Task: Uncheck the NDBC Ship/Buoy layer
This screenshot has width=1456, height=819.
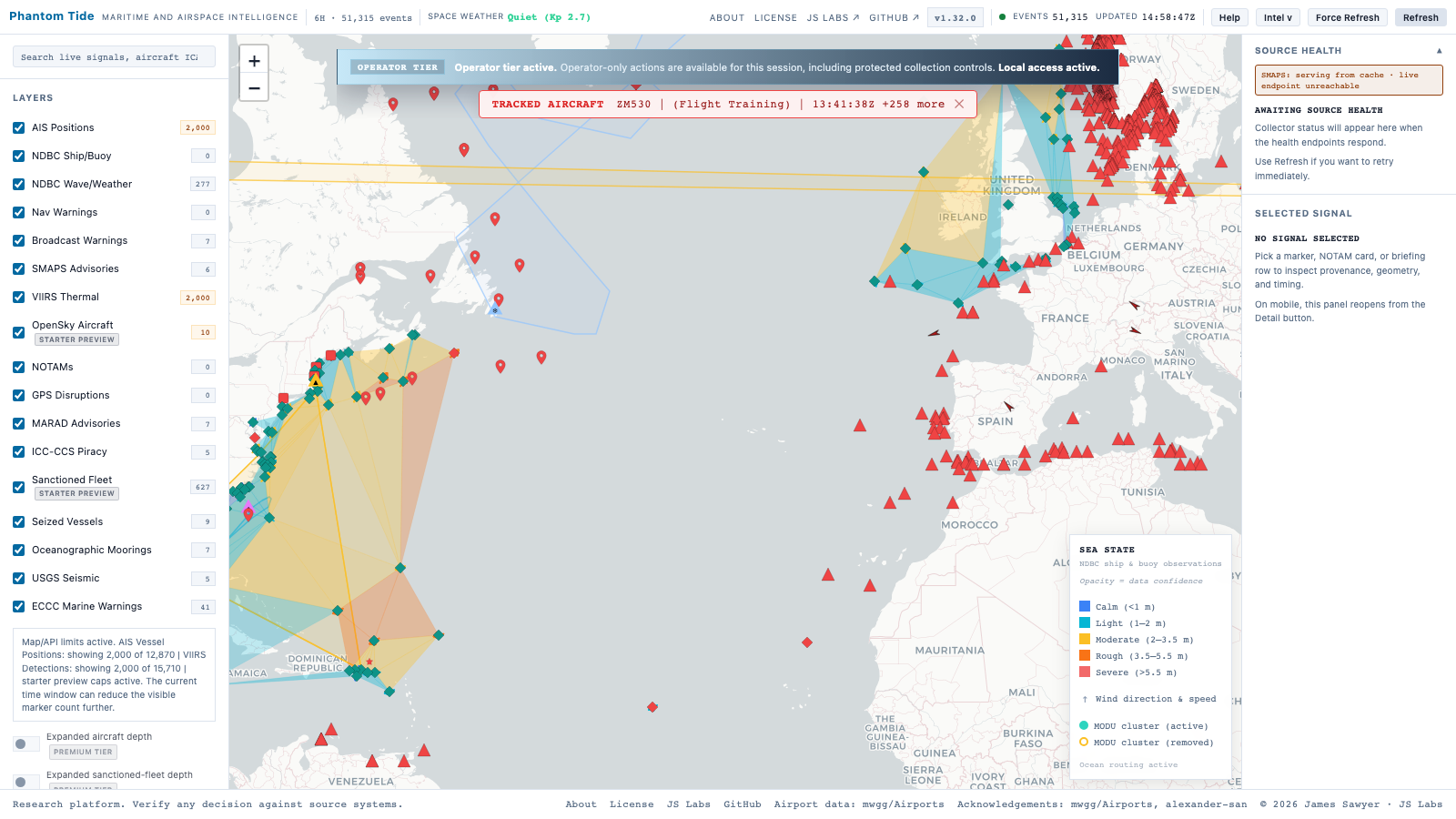Action: [x=18, y=156]
